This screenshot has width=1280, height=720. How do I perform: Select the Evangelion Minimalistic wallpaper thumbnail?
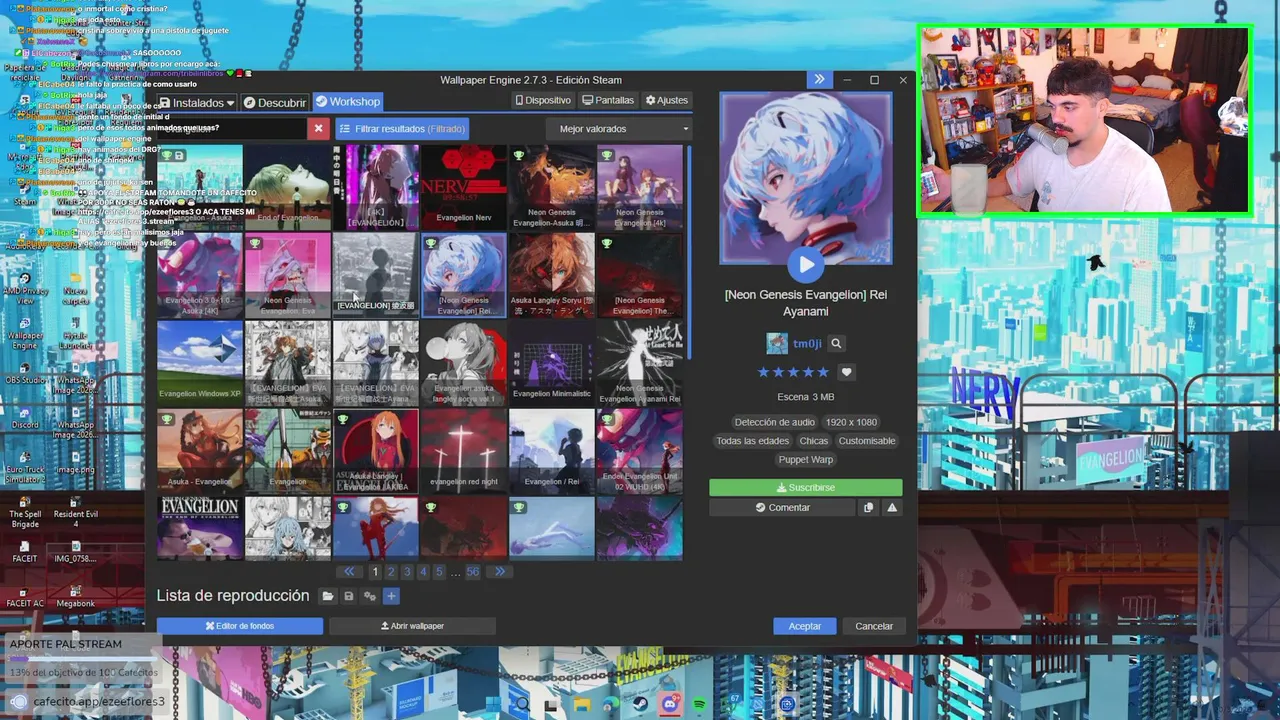point(552,363)
